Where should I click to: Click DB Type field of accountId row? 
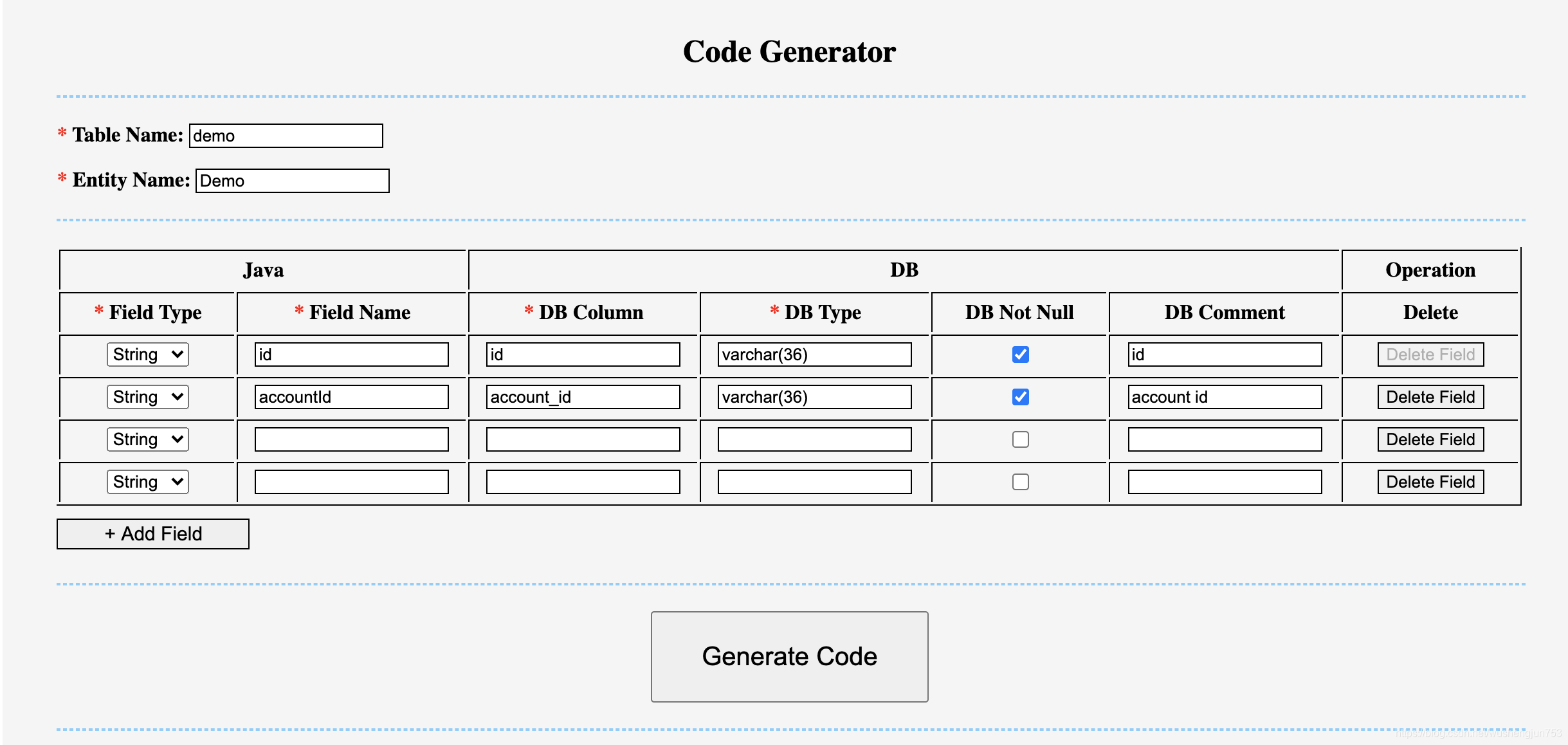click(x=814, y=397)
